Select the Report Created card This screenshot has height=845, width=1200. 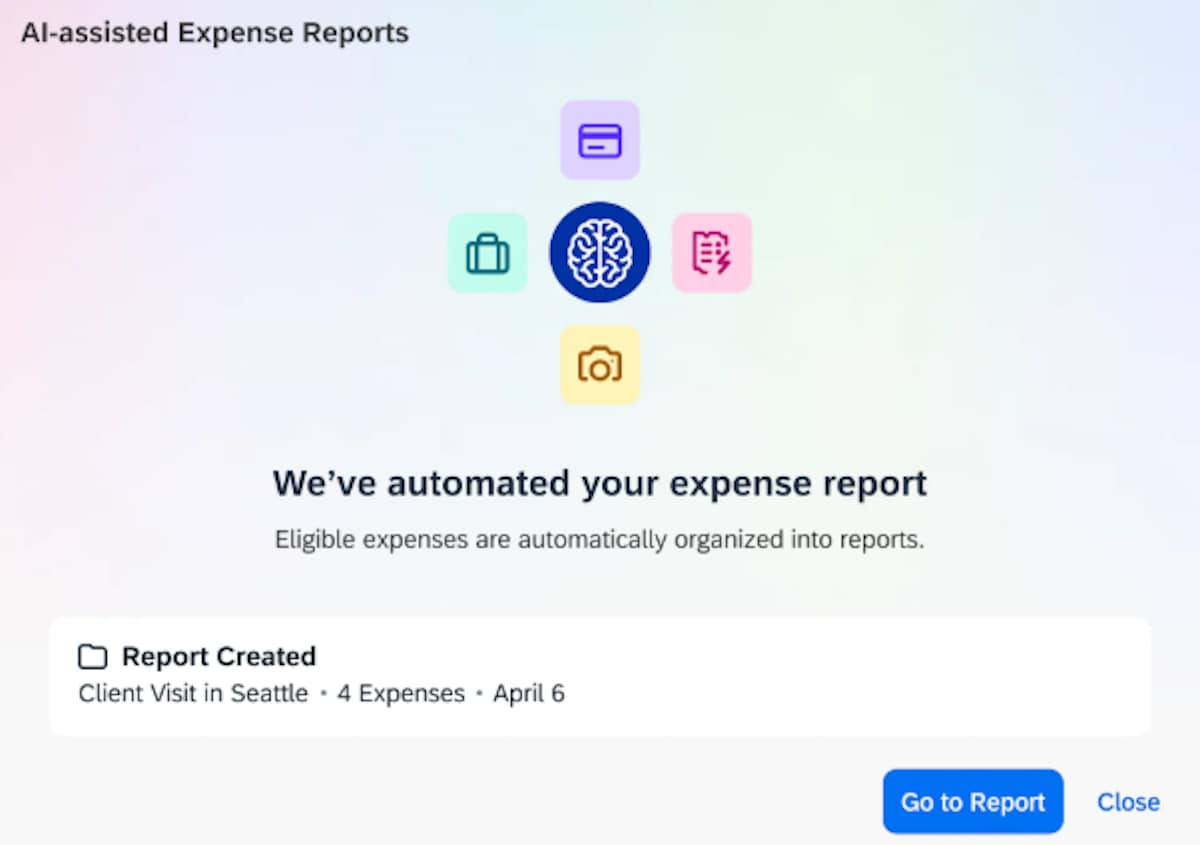(x=600, y=676)
